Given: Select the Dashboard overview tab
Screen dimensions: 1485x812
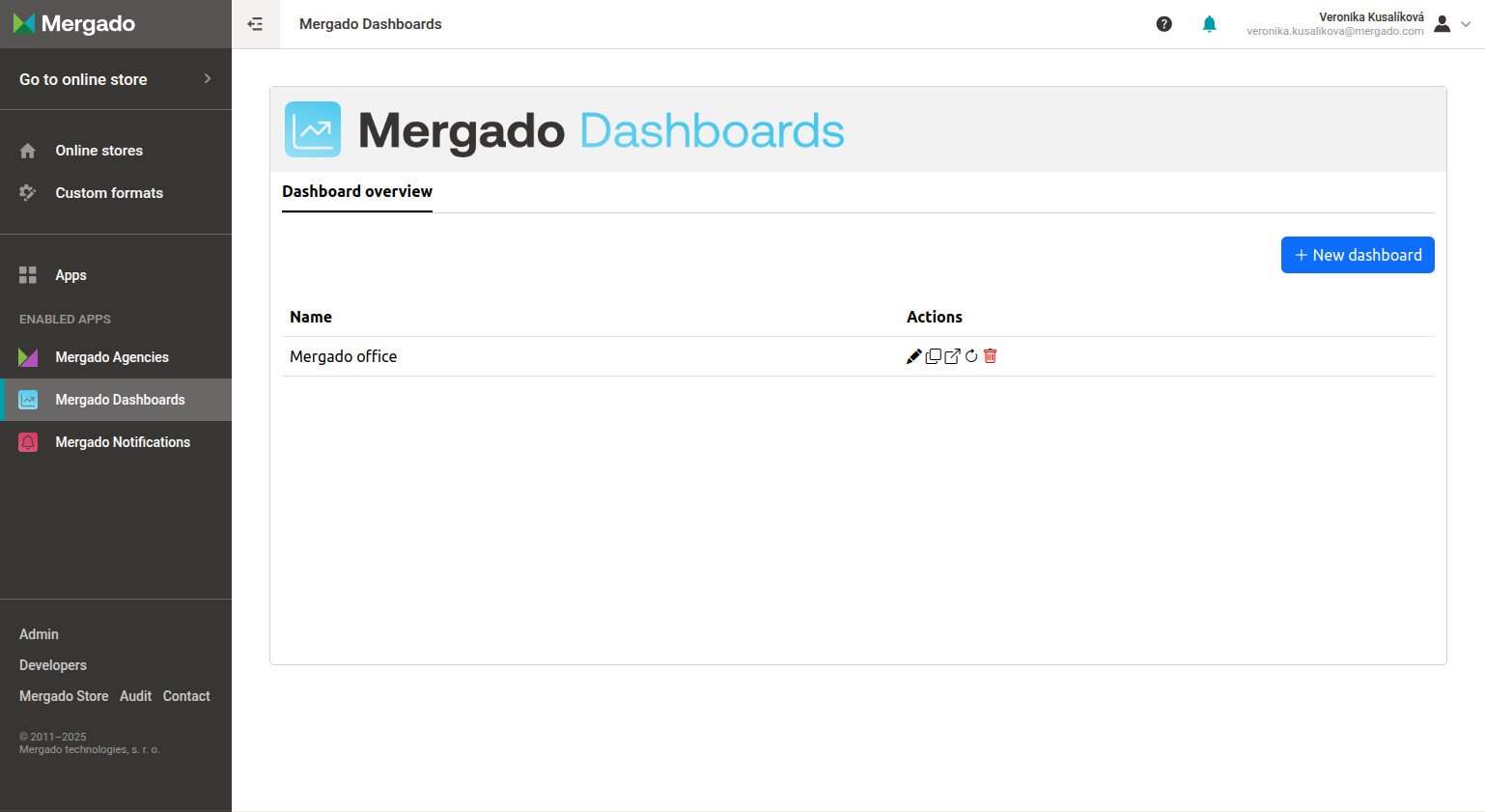Looking at the screenshot, I should [x=357, y=191].
